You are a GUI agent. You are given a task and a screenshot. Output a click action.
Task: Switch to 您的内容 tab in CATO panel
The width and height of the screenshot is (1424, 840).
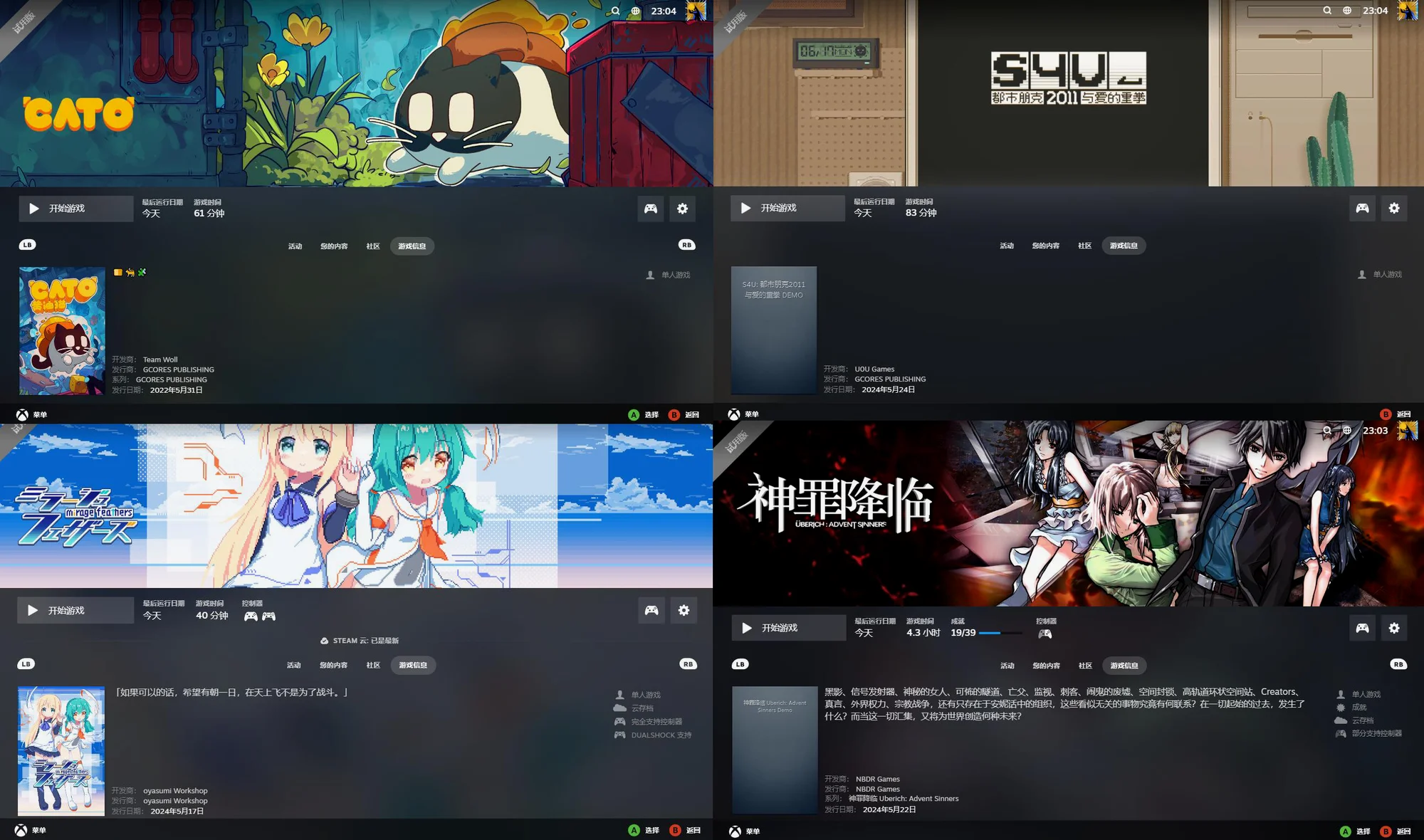pyautogui.click(x=334, y=246)
